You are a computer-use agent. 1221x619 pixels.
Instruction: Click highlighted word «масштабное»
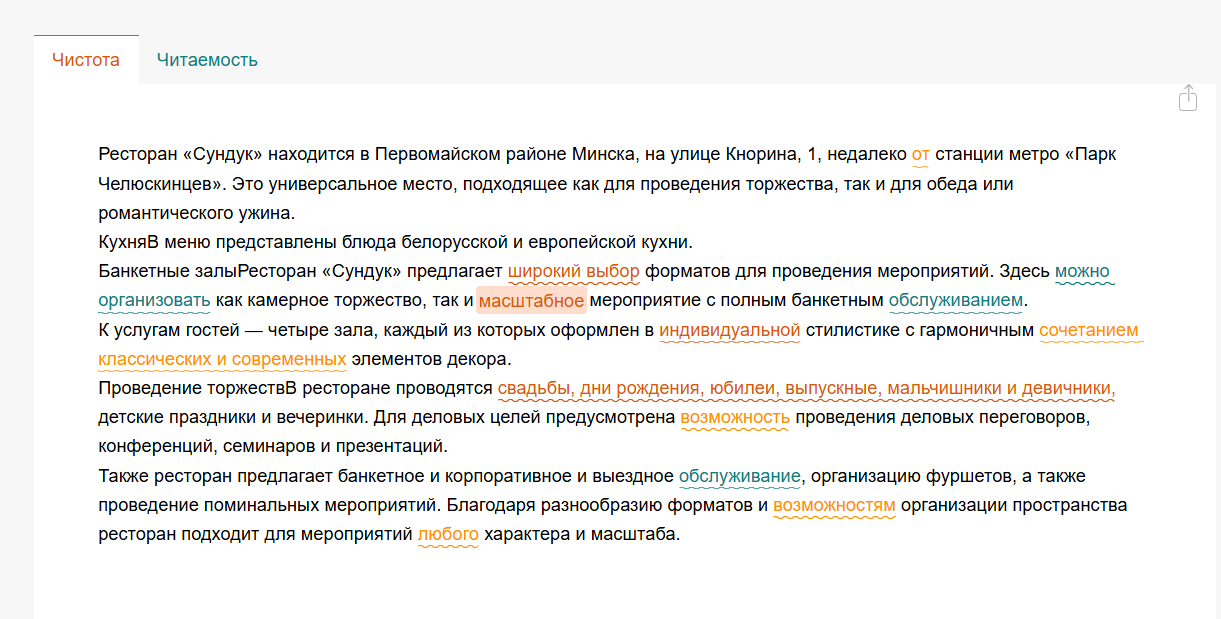pyautogui.click(x=531, y=300)
